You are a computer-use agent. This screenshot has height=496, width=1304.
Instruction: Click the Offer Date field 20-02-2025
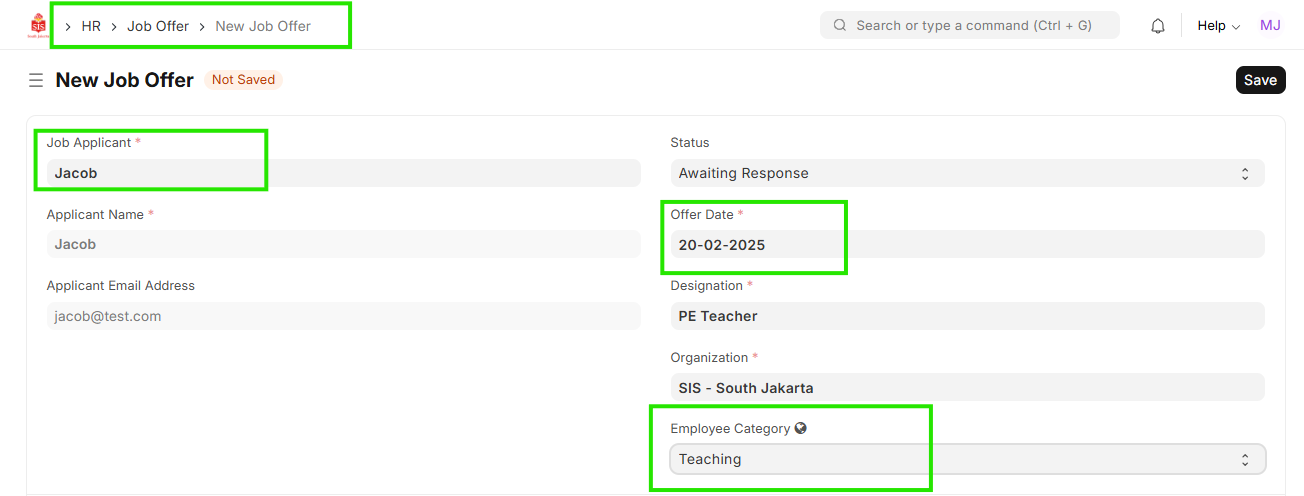pos(966,244)
